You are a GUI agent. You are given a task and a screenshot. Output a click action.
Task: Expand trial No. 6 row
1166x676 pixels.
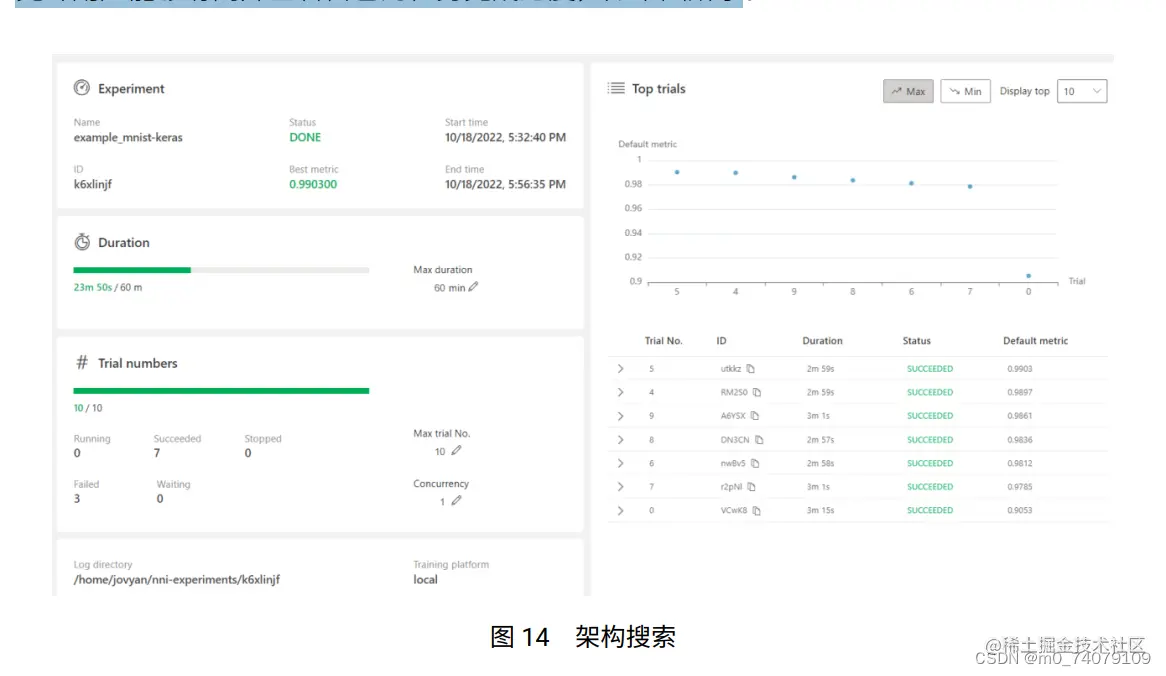coord(620,463)
